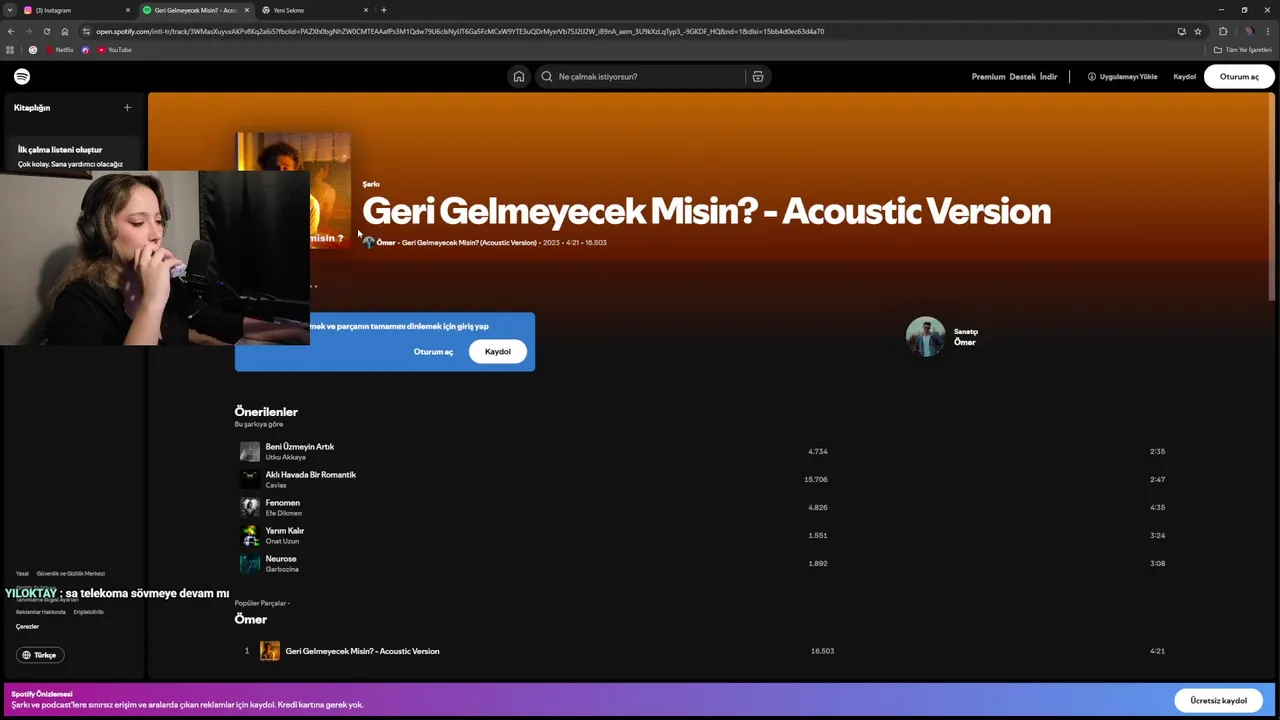Open site info icon in address bar
The image size is (1280, 720).
[x=86, y=31]
